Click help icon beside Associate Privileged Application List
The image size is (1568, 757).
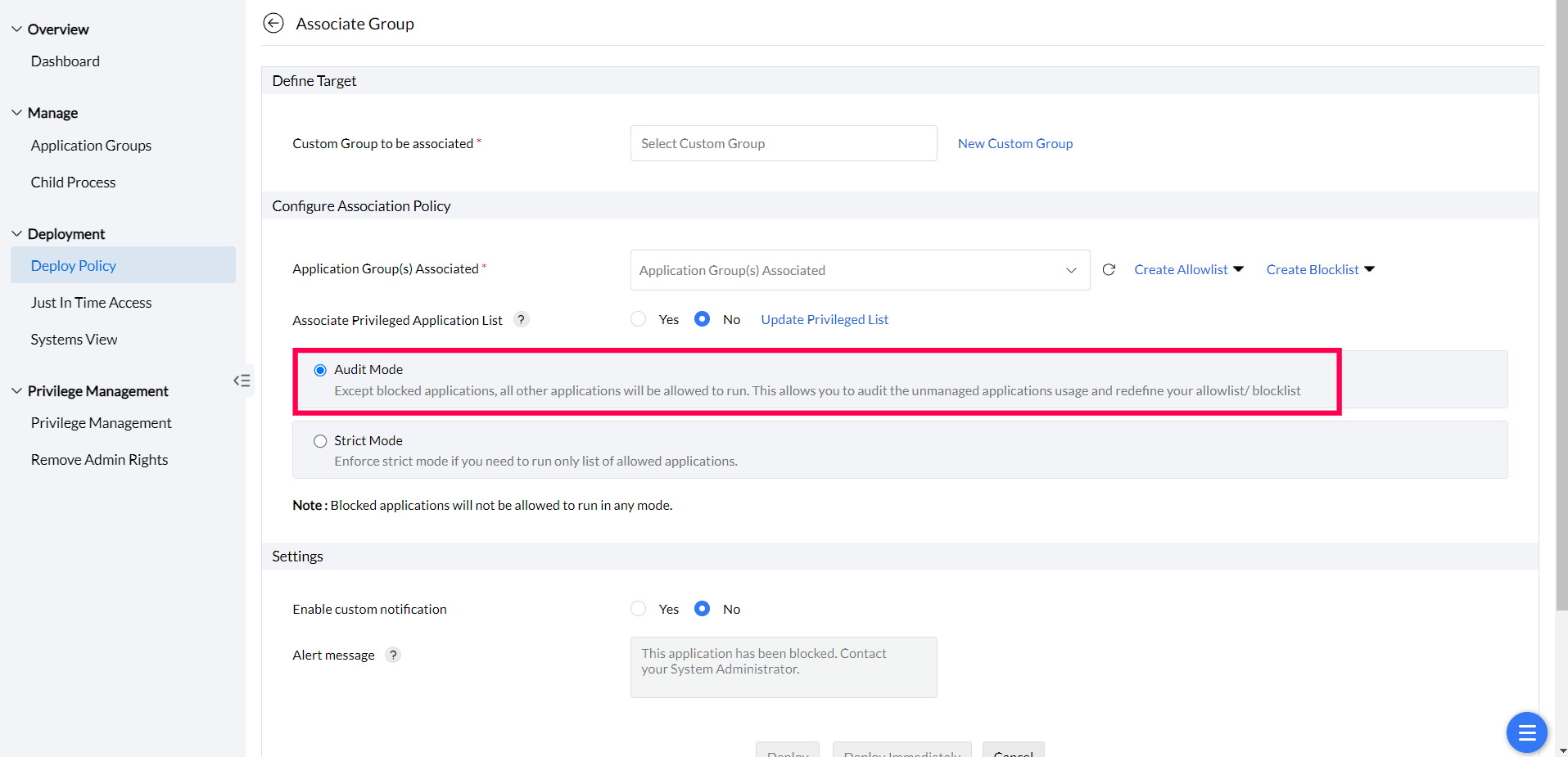[522, 320]
